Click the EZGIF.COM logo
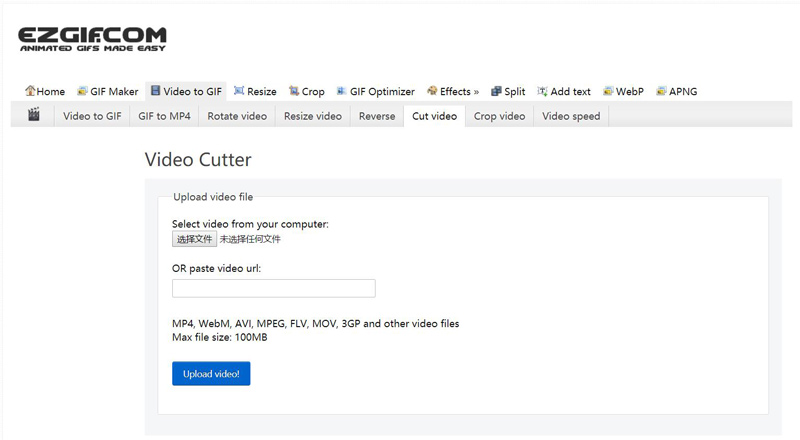800x440 pixels. pyautogui.click(x=92, y=39)
